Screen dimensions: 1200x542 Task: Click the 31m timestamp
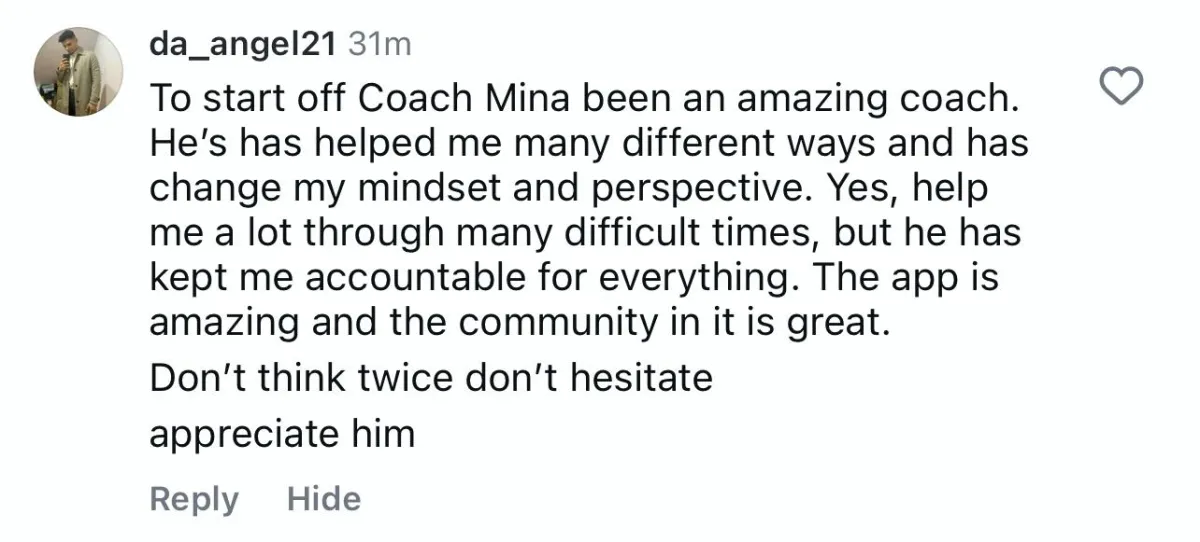(378, 44)
